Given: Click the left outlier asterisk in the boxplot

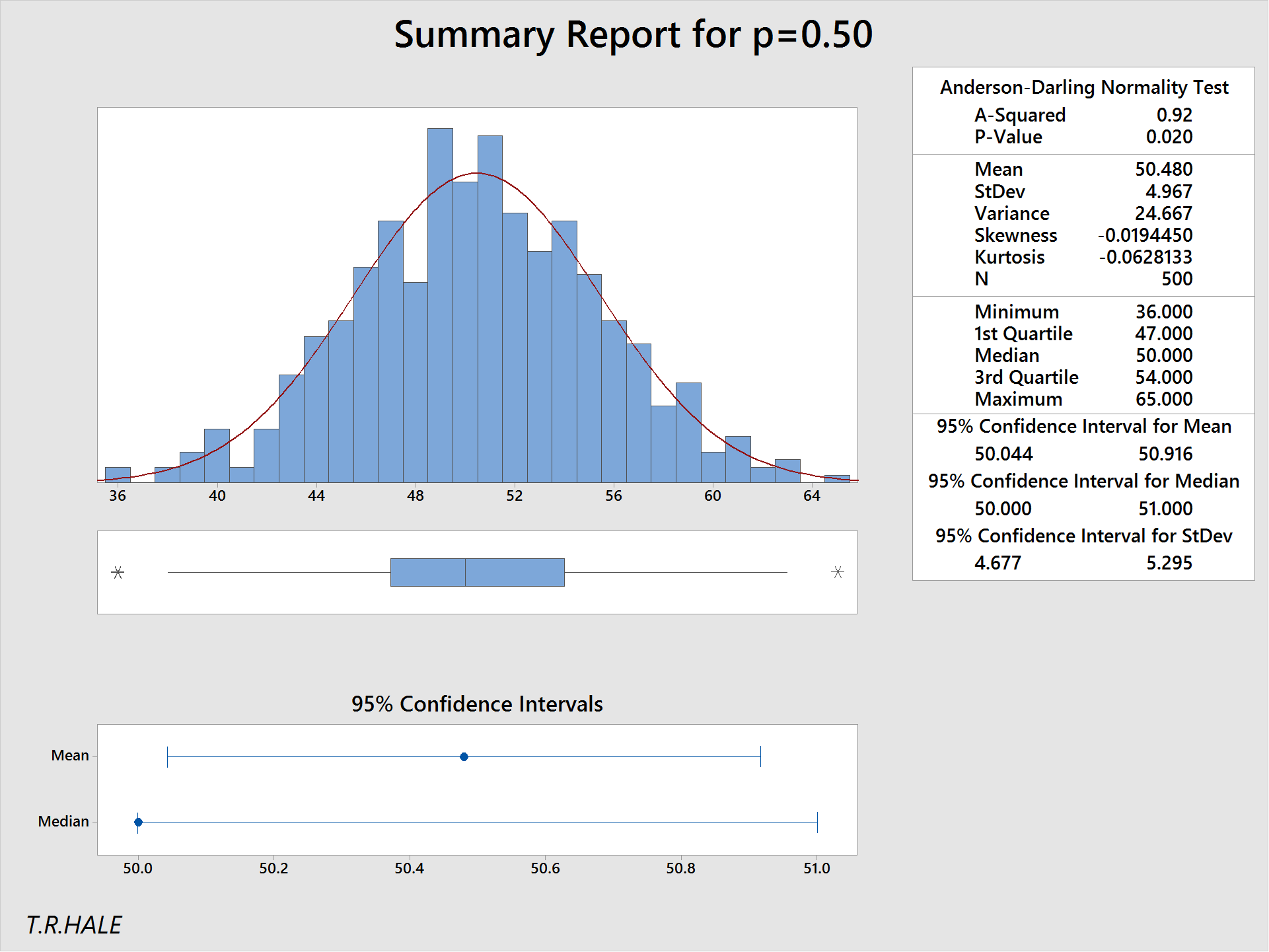Looking at the screenshot, I should tap(118, 572).
